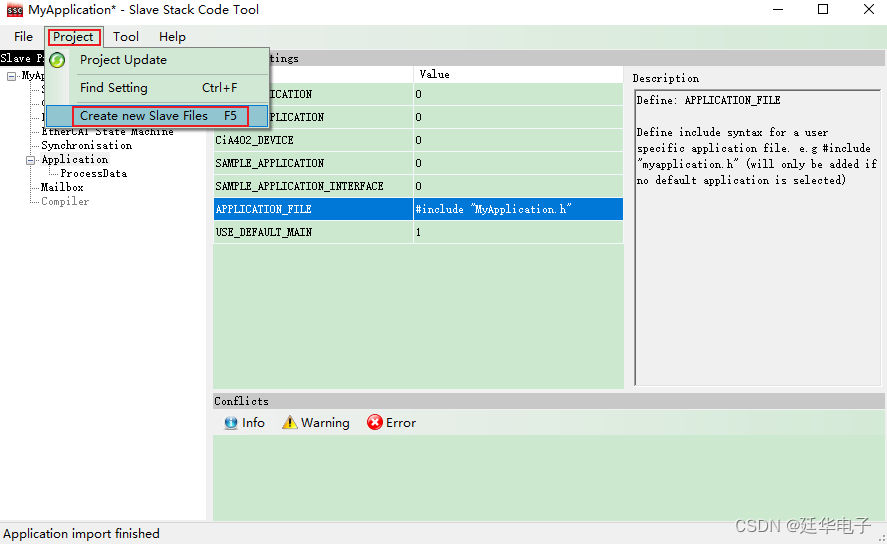Edit CiA402_DEVICE value 0
This screenshot has width=887, height=544.
click(518, 140)
